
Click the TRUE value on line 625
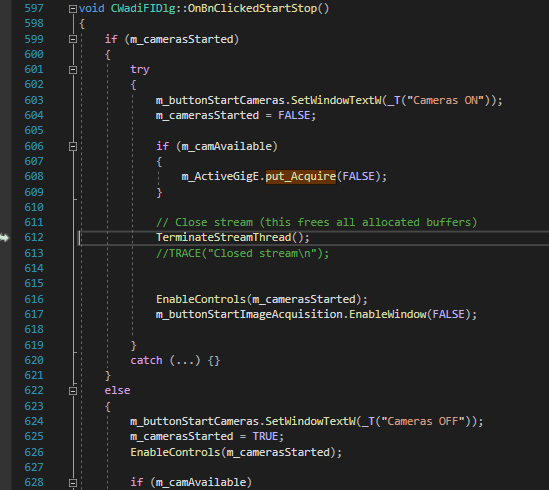[x=265, y=436]
